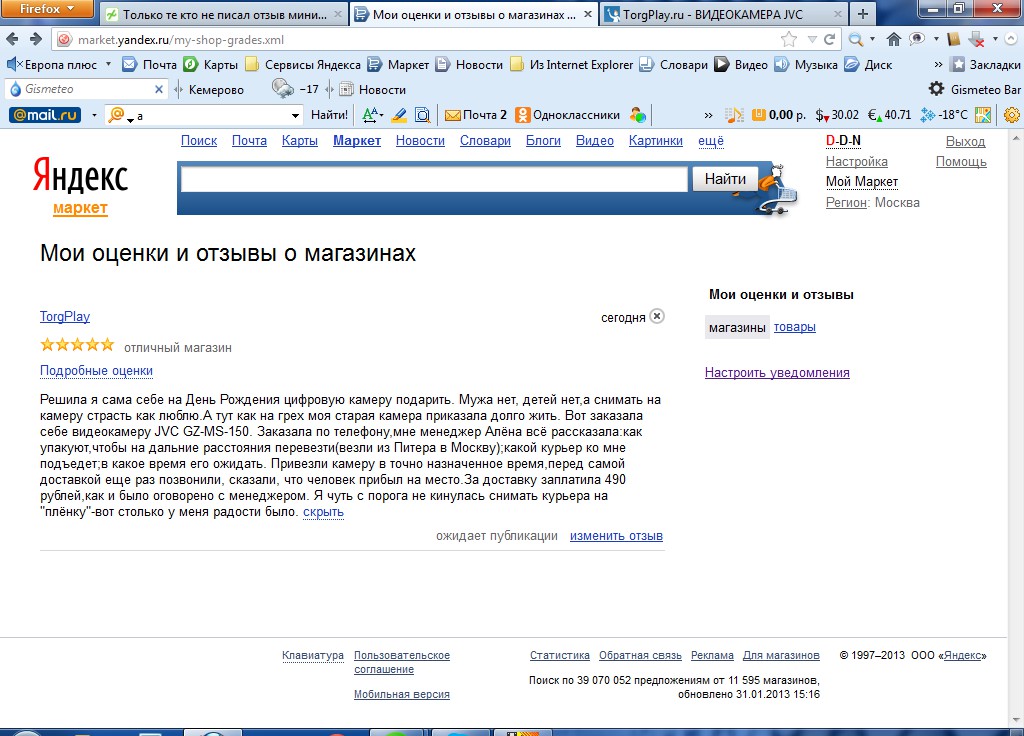Screen dimensions: 1024x736
Task: Open the TorgPlay shop link
Action: point(65,316)
